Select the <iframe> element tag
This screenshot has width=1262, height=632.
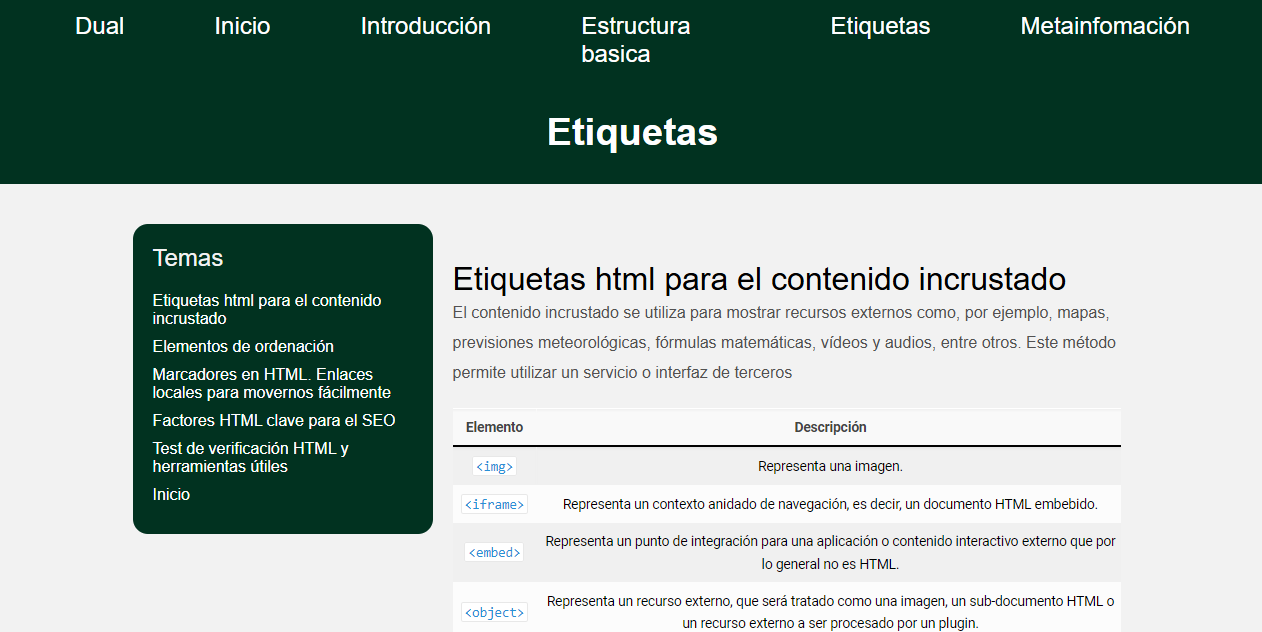(494, 504)
